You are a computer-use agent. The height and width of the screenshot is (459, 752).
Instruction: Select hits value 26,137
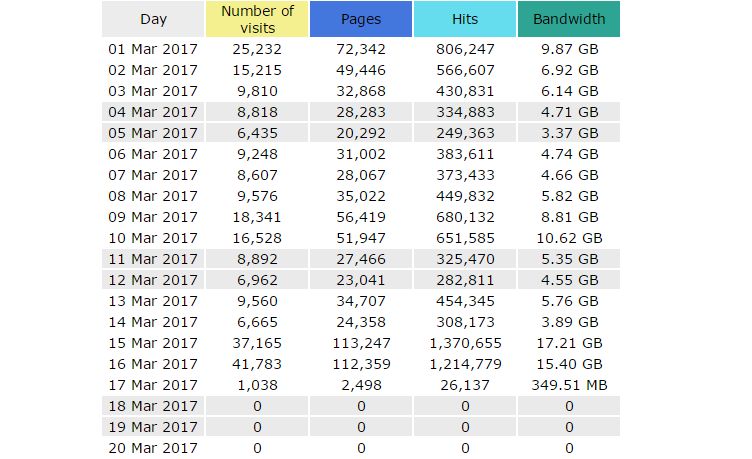point(465,385)
